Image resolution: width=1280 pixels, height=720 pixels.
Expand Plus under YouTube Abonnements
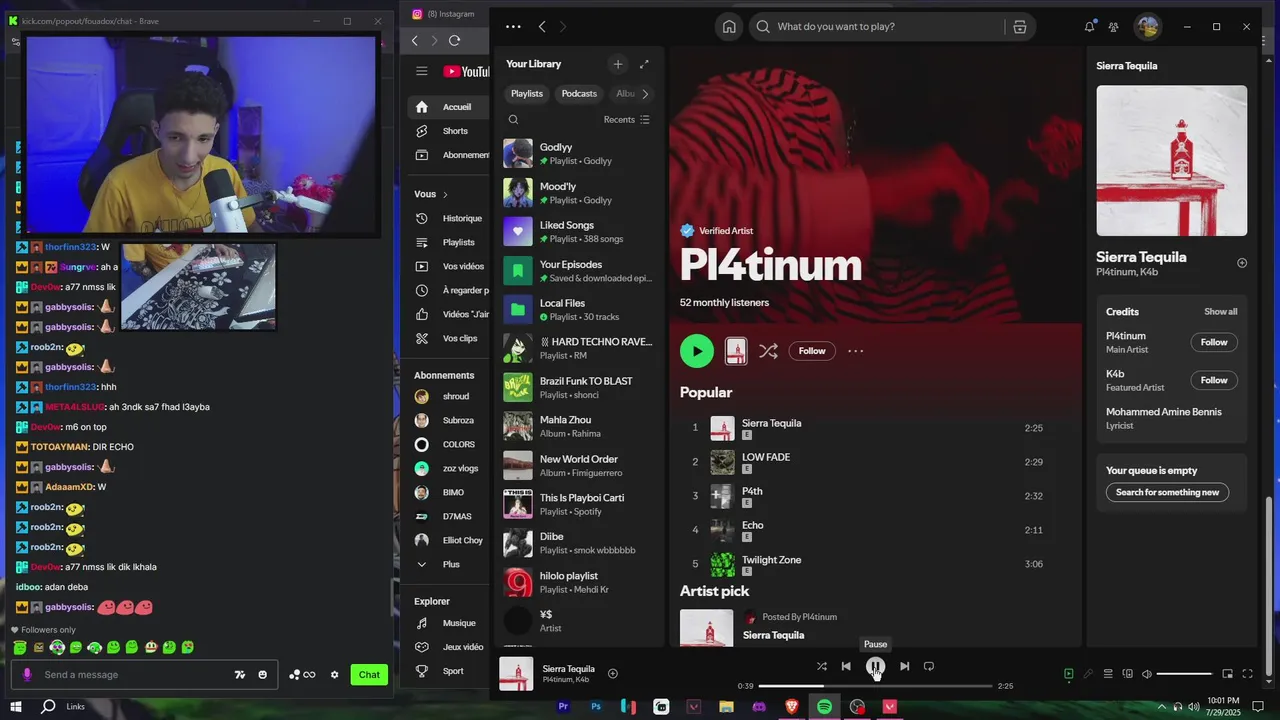click(448, 564)
